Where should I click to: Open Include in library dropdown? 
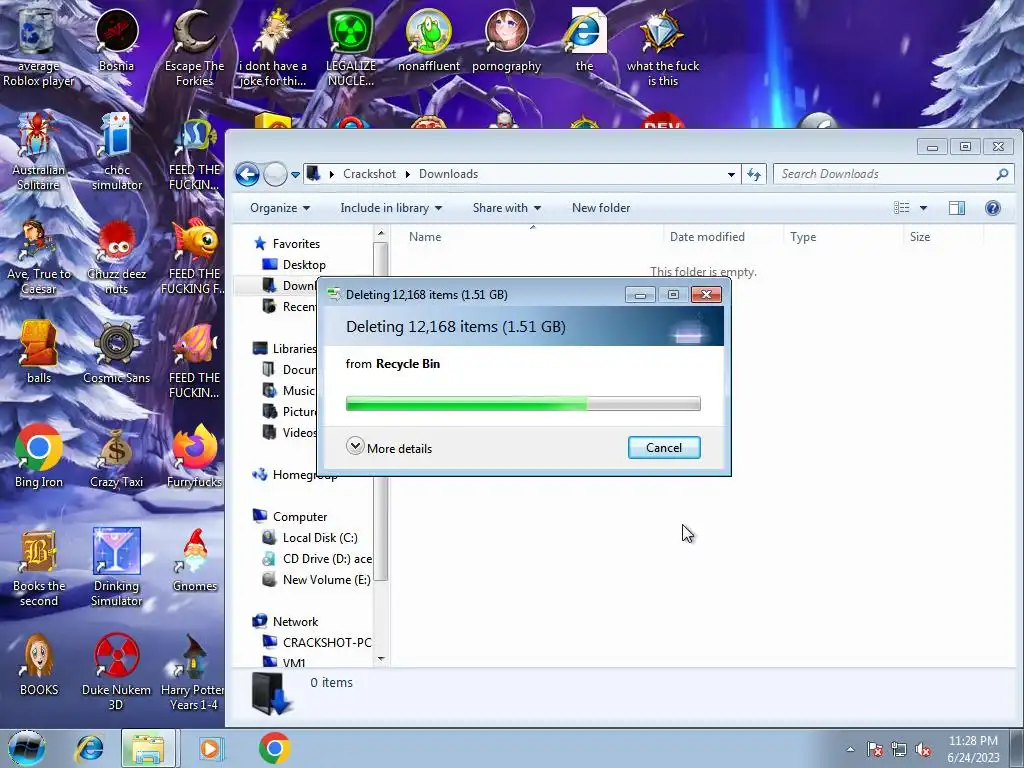(x=391, y=208)
